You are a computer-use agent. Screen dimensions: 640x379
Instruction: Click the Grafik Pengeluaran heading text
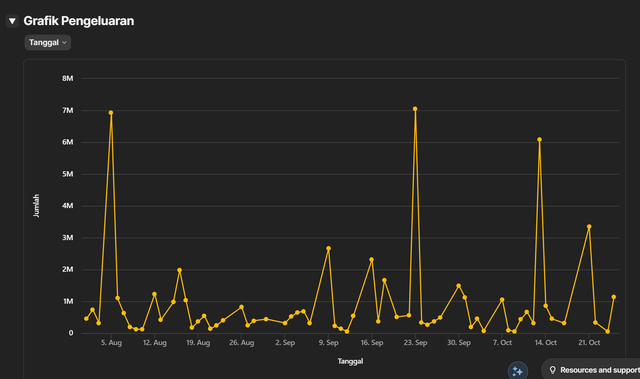78,21
